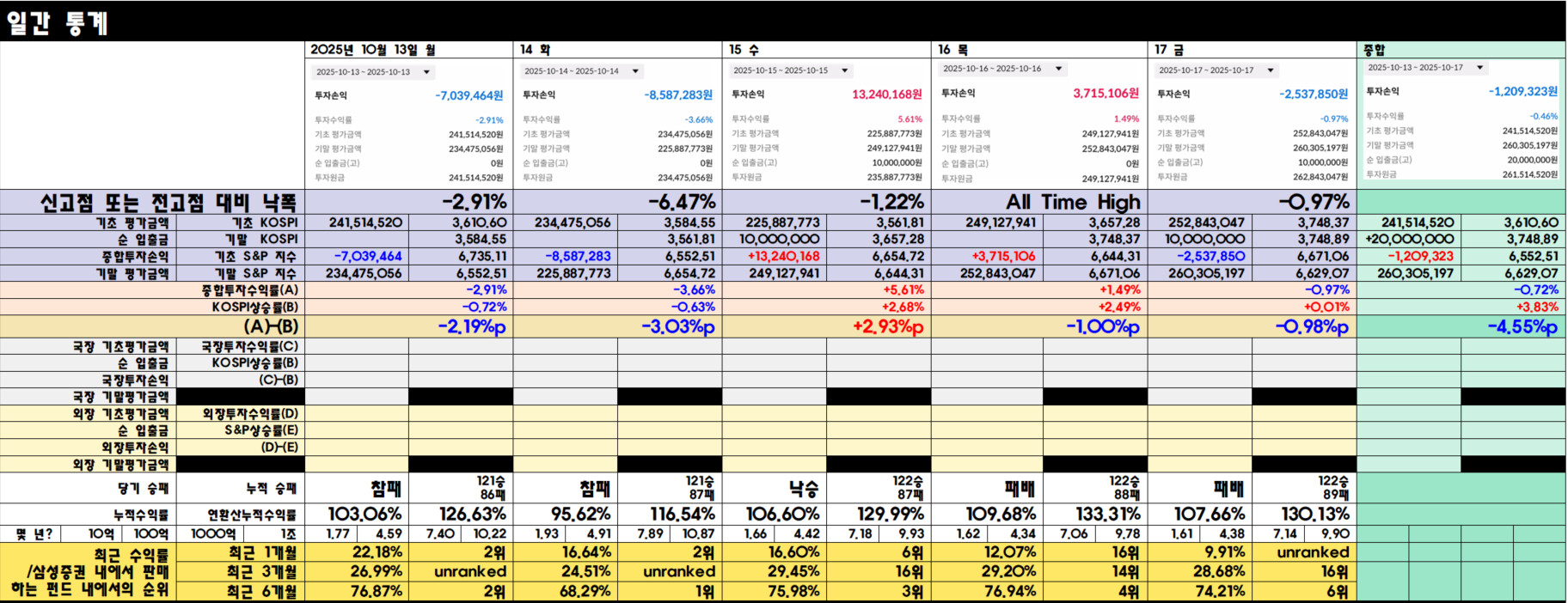The image size is (1568, 603).
Task: Select the '종합' summary column header
Action: [x=1461, y=50]
